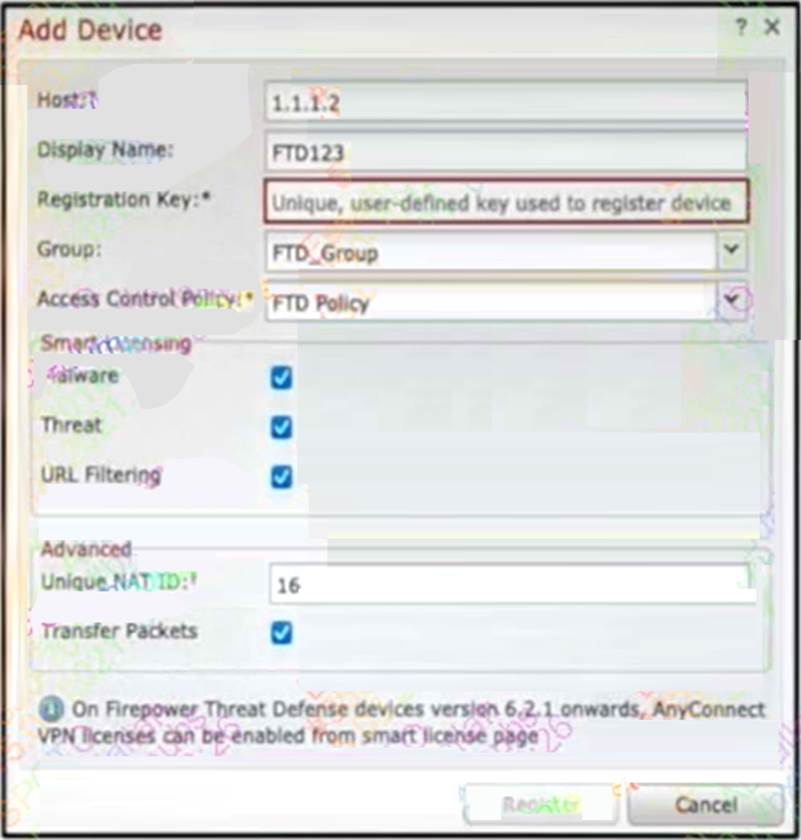Disable the URL Filtering checkbox
The image size is (801, 840).
click(x=281, y=477)
